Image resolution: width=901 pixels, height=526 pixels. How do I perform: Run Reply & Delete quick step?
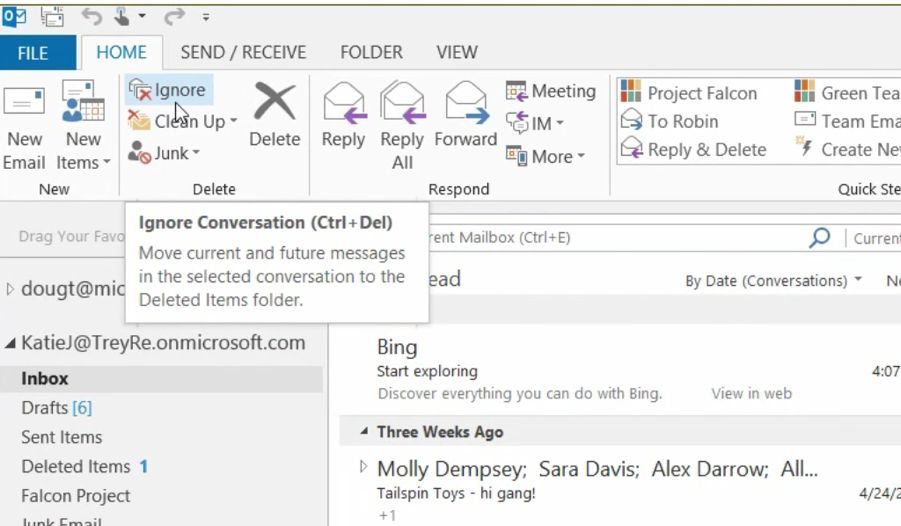pyautogui.click(x=694, y=149)
